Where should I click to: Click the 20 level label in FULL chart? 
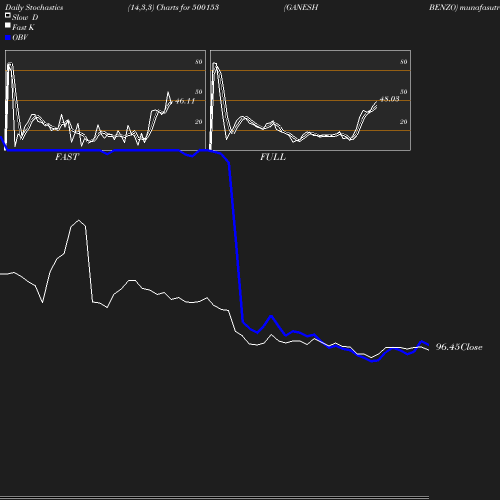[x=403, y=122]
